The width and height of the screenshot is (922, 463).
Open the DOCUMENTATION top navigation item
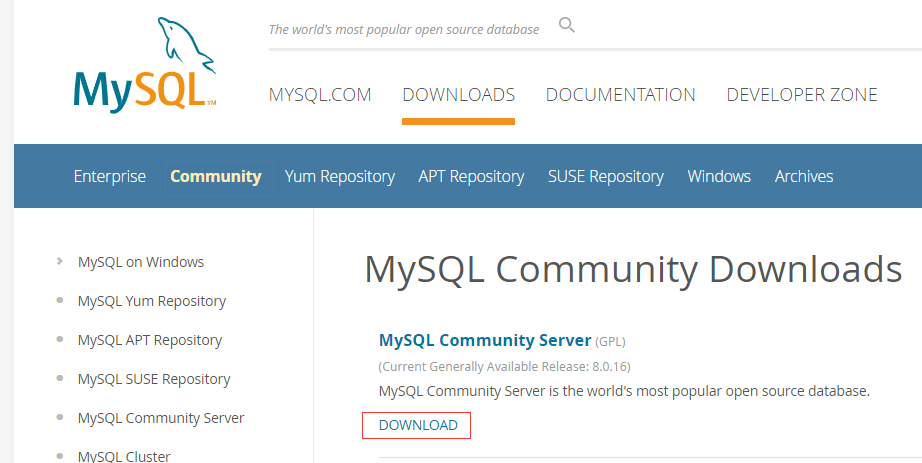[x=620, y=95]
